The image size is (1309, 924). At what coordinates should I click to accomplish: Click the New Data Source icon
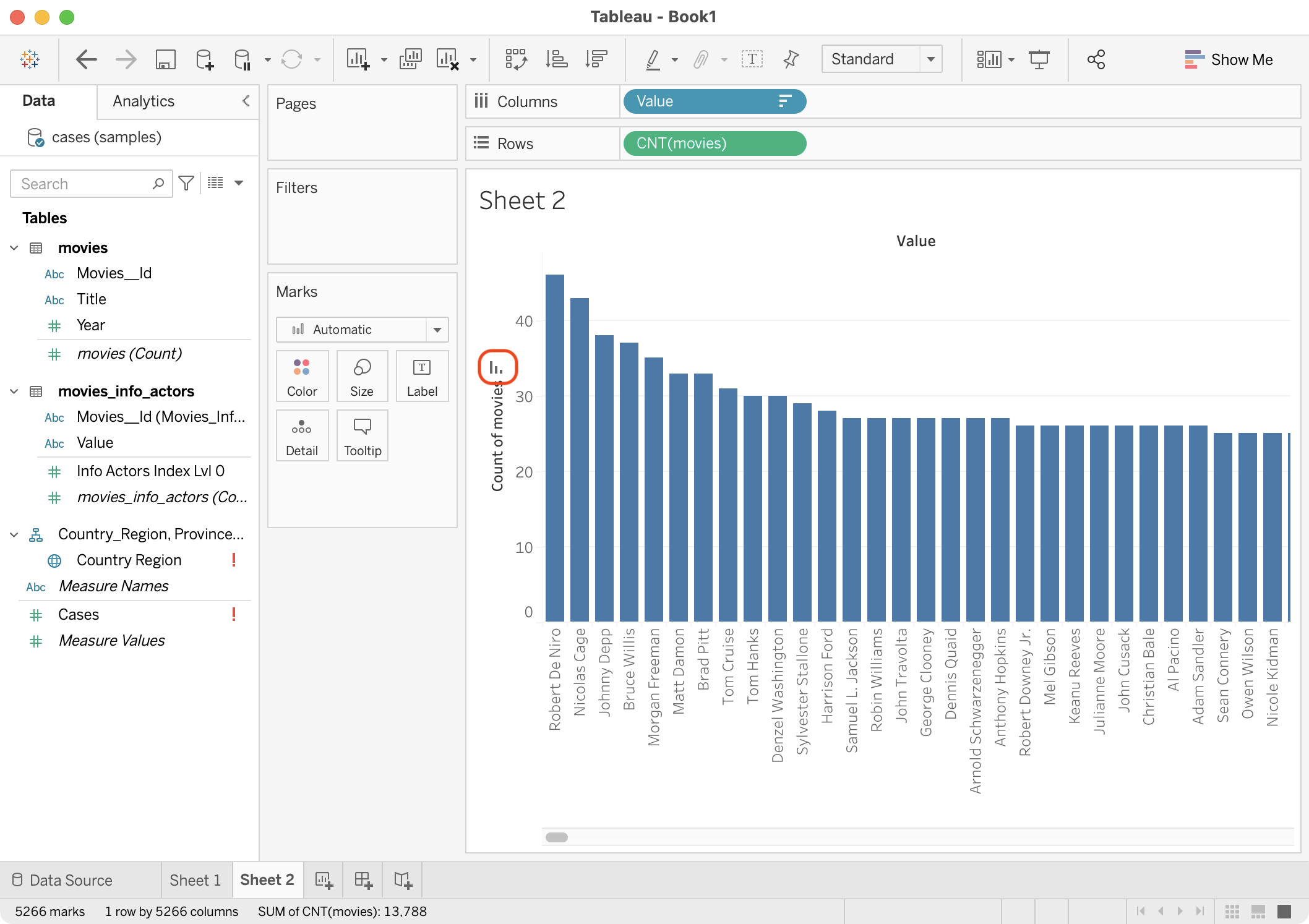click(205, 59)
